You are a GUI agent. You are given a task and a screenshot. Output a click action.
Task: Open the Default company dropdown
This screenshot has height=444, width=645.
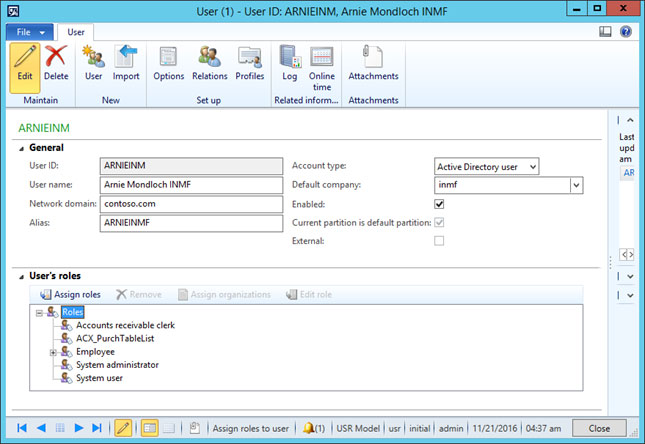click(x=576, y=185)
